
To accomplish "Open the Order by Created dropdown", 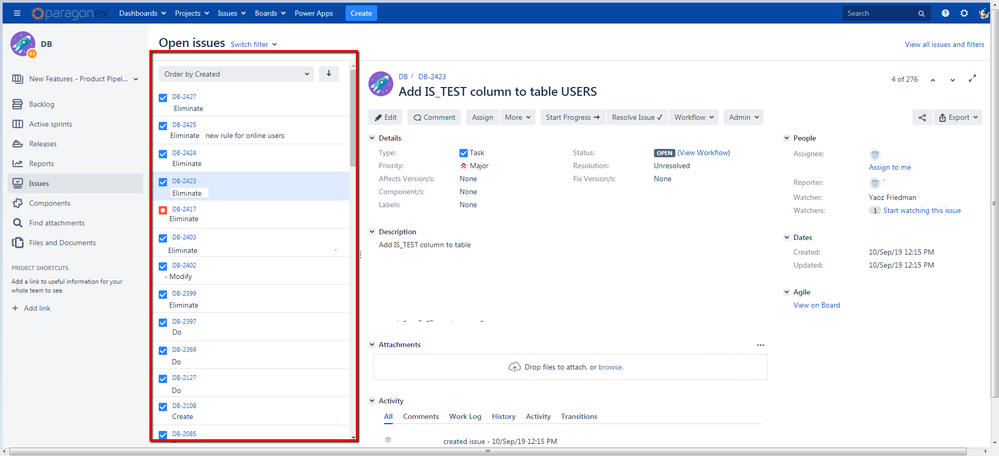I will pos(236,74).
